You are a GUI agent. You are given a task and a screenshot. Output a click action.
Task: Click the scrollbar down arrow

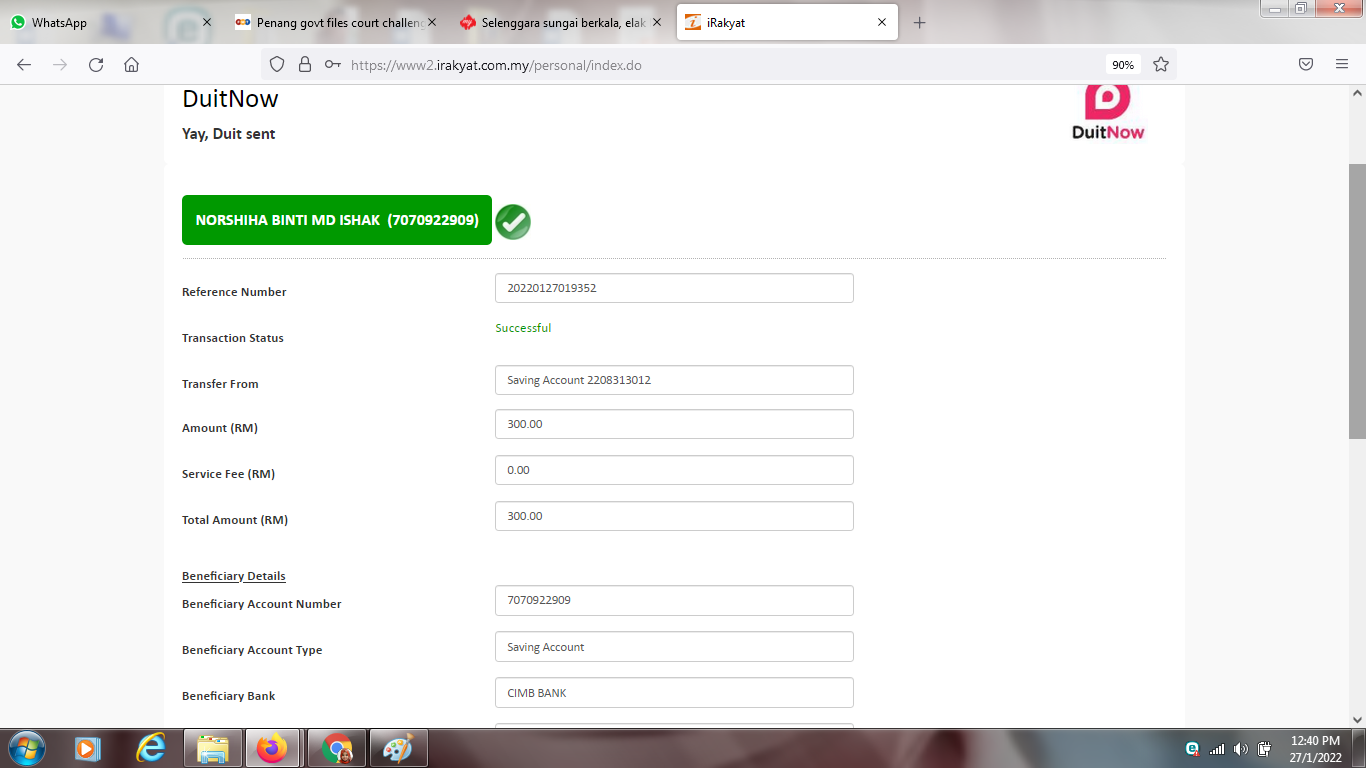click(x=1357, y=719)
